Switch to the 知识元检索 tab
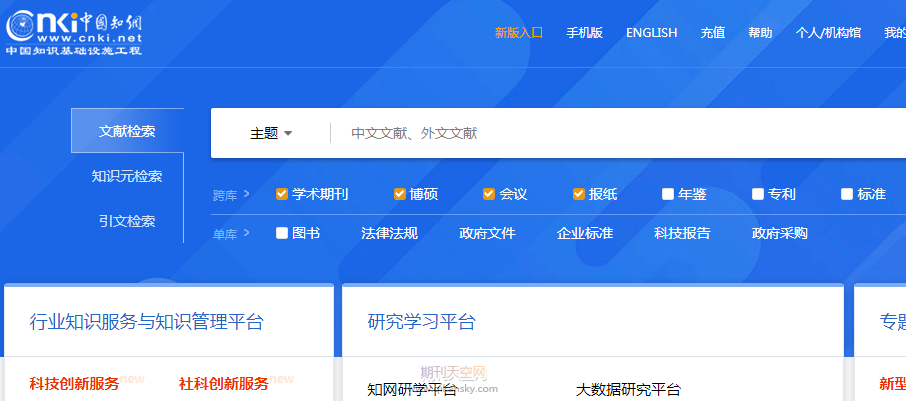Image resolution: width=906 pixels, height=401 pixels. (127, 176)
